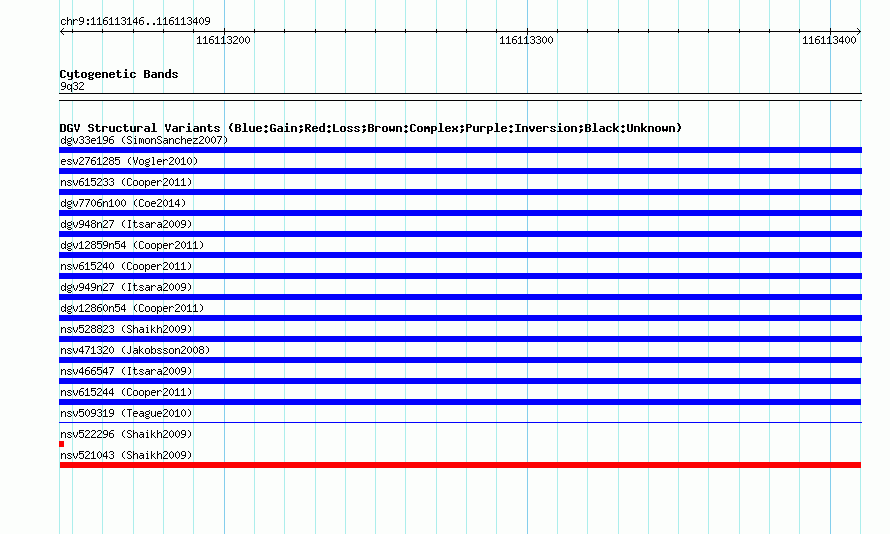Open the nsv528823 (Shaikh2009) blue bar
Image resolution: width=890 pixels, height=534 pixels.
460,339
